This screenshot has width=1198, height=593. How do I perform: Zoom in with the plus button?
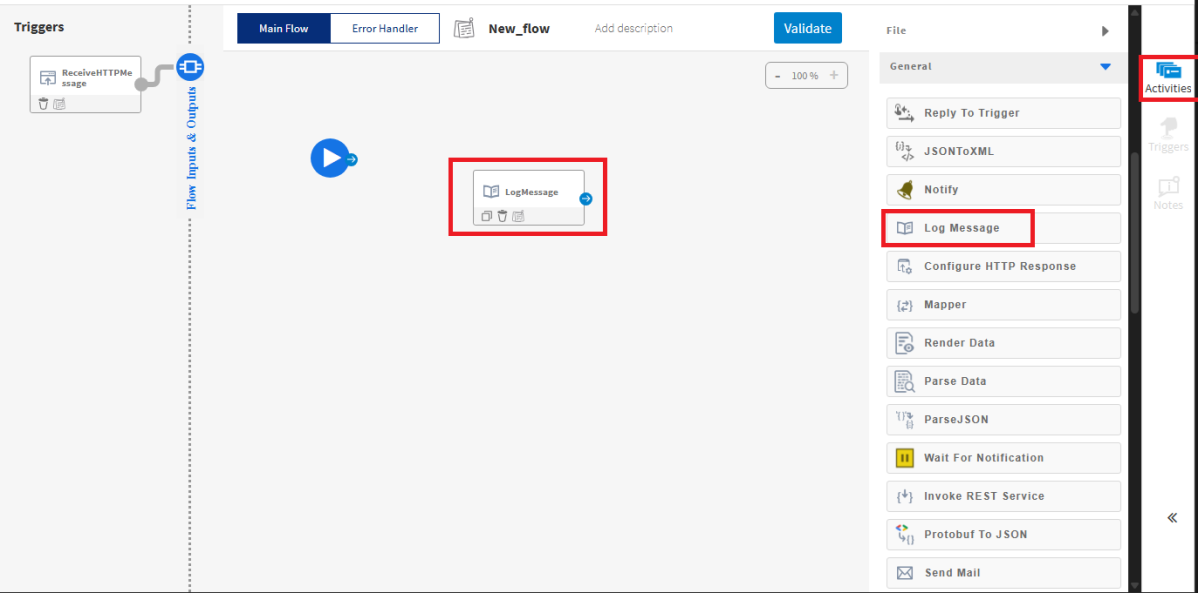coord(834,76)
